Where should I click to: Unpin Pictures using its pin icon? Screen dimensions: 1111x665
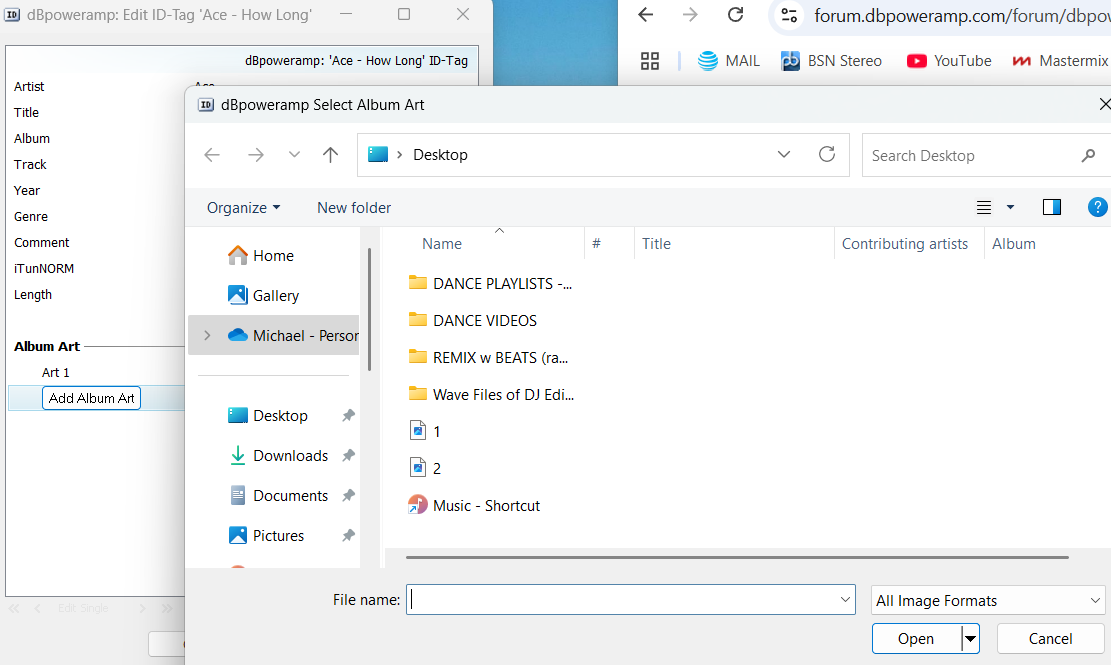348,535
